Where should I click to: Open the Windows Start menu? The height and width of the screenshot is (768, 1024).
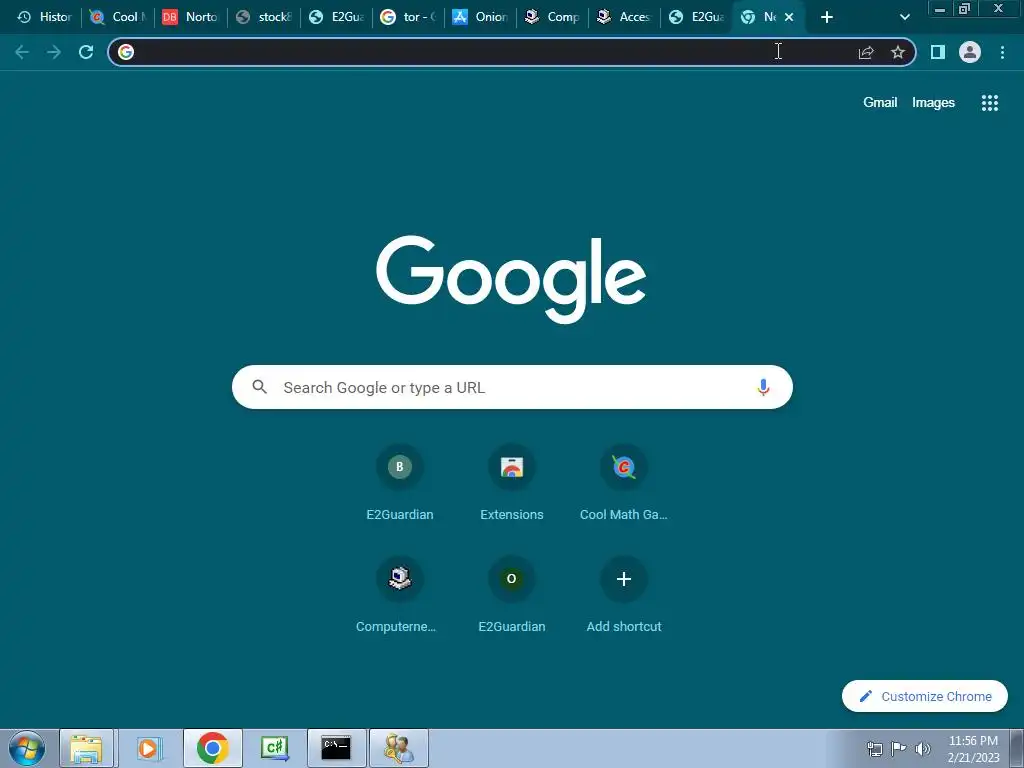point(27,748)
